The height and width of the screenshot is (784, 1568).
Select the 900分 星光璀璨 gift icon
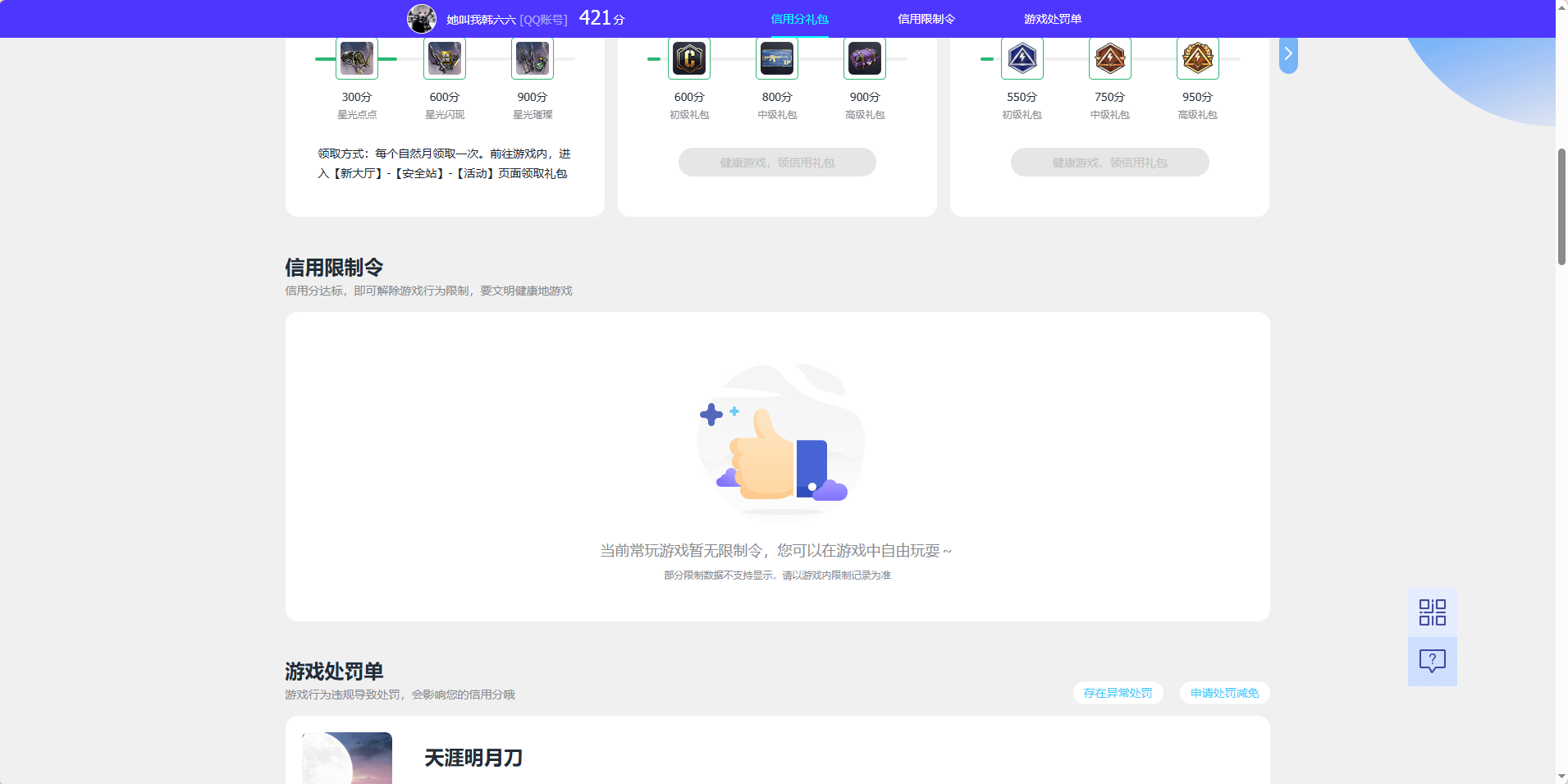pos(532,57)
